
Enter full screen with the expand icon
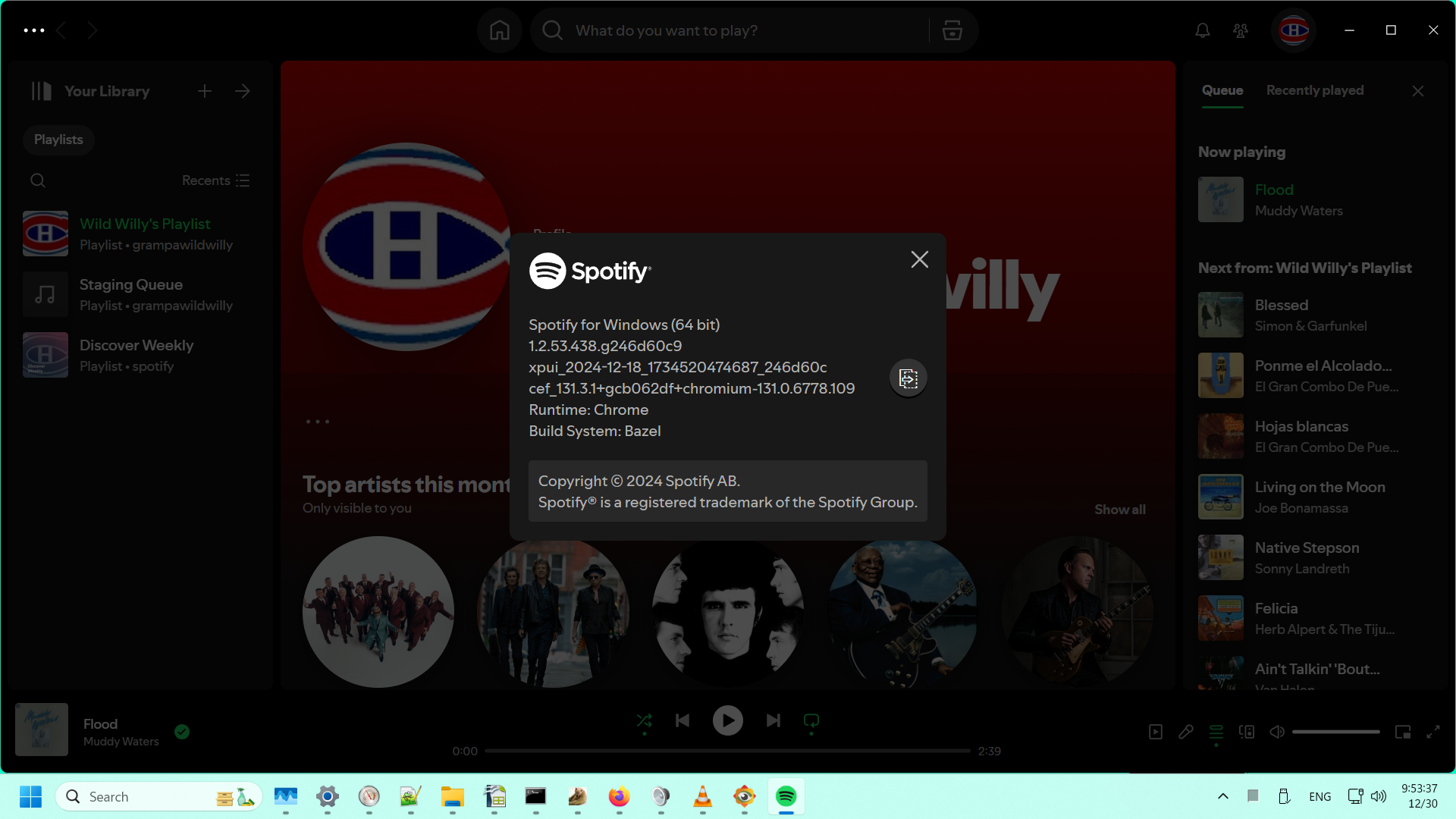pyautogui.click(x=1434, y=732)
